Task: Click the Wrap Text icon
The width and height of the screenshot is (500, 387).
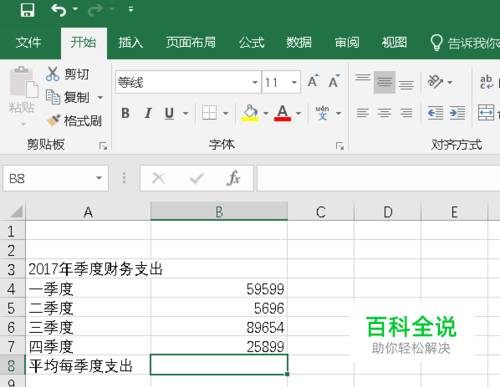Action: [x=487, y=82]
